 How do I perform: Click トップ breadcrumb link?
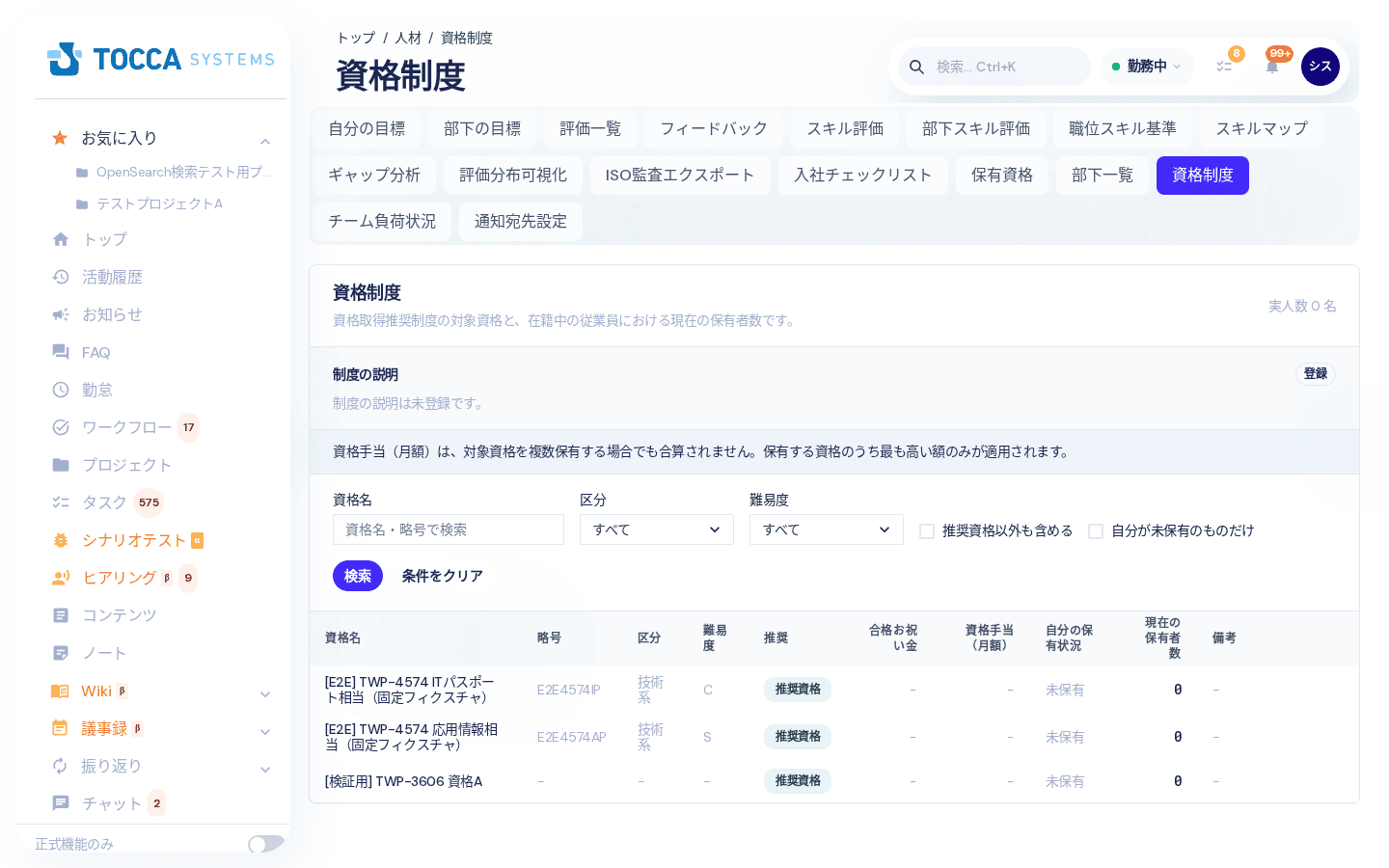tap(356, 38)
